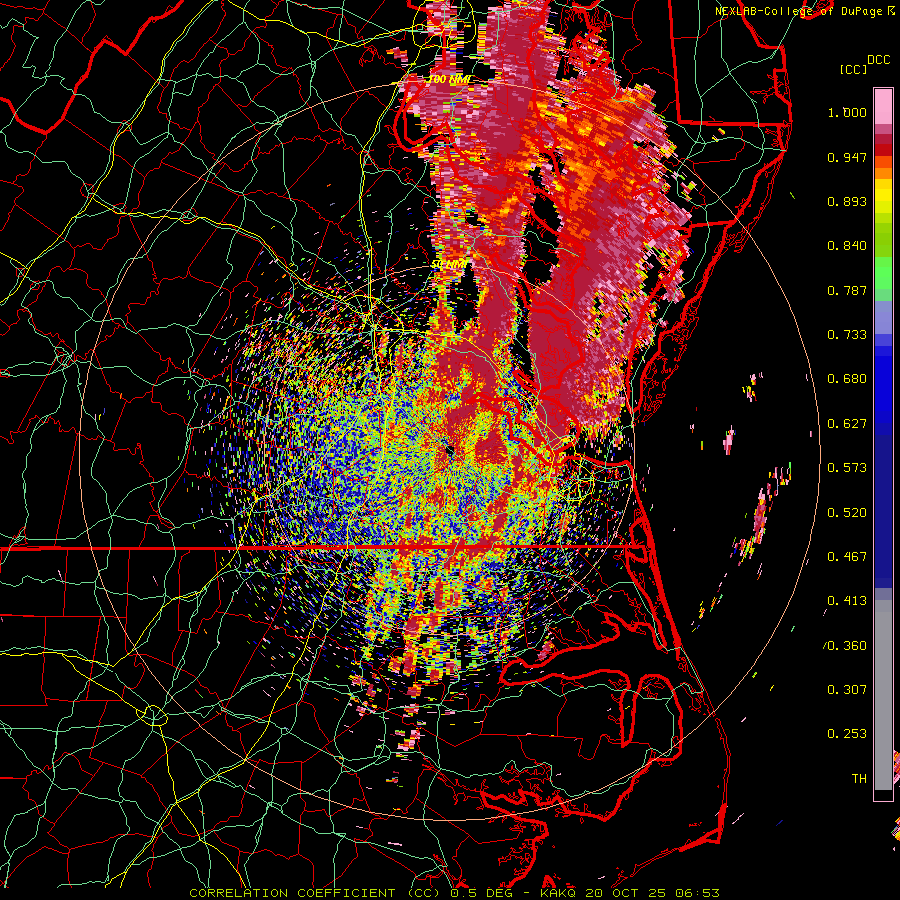Screen dimensions: 900x900
Task: Pick the yellow segment of the color bar
Action: (x=883, y=196)
